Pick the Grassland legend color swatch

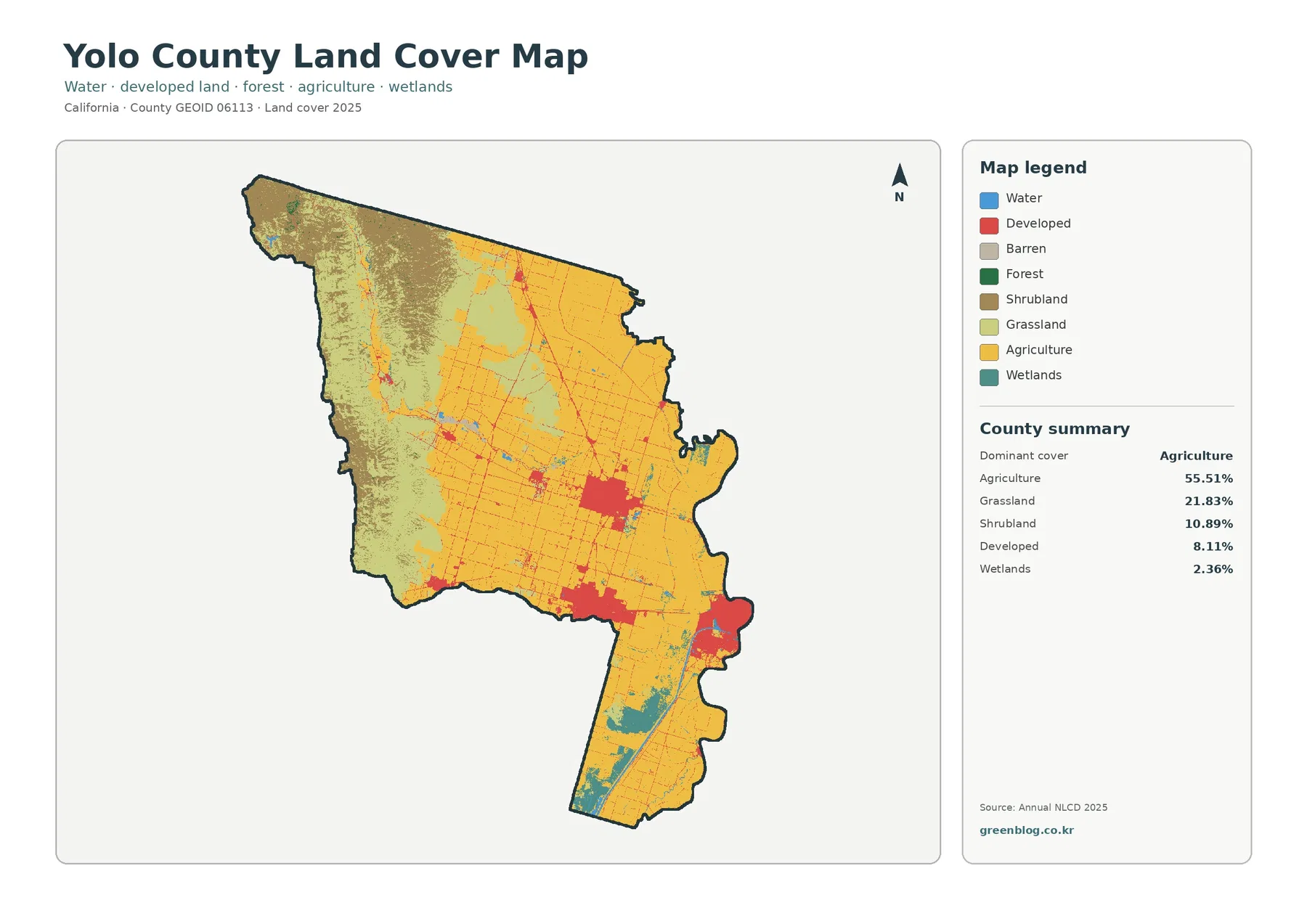click(989, 327)
